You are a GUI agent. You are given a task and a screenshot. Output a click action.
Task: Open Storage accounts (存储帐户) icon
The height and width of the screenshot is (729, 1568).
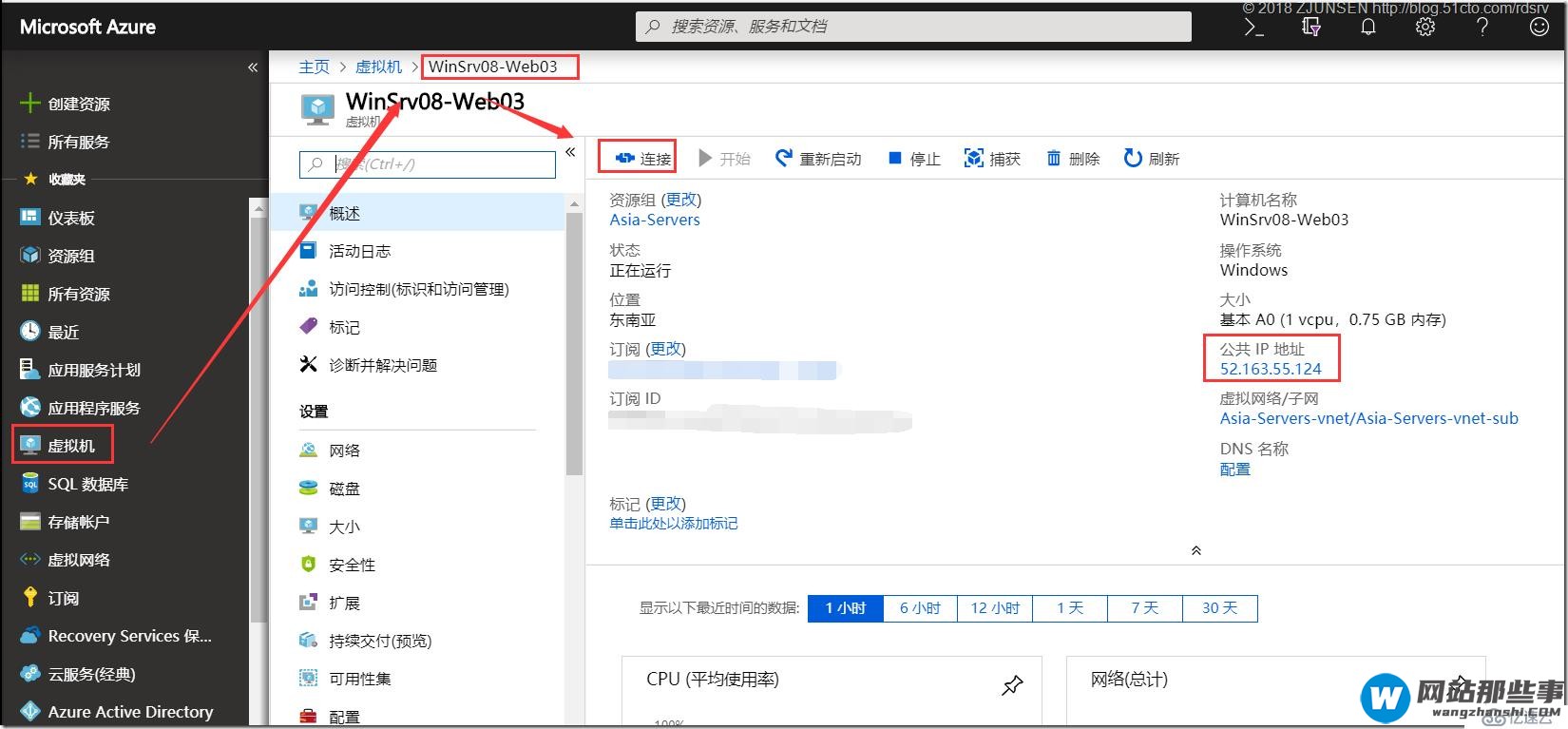tap(29, 521)
